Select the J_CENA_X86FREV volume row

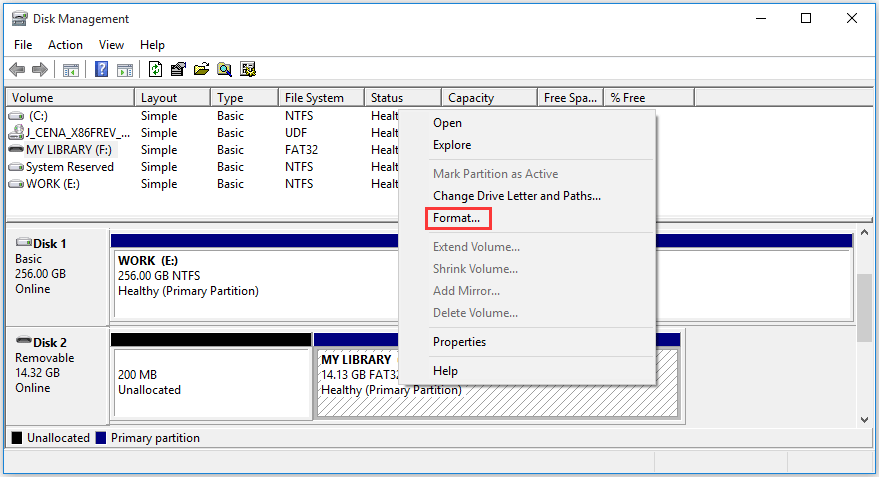203,133
